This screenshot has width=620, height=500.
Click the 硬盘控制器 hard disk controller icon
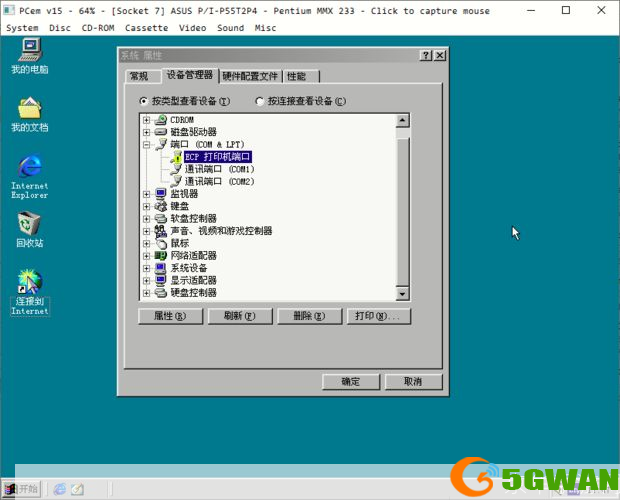[161, 292]
